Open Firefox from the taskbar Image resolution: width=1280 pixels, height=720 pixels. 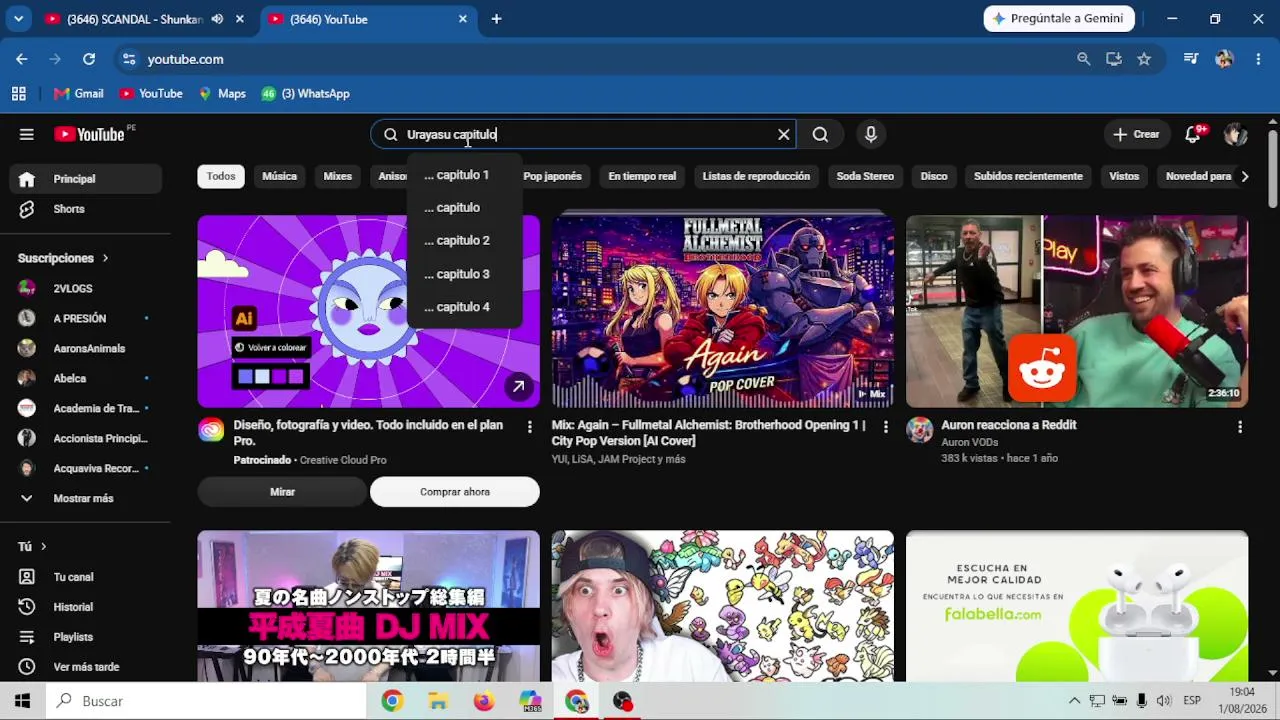click(x=484, y=701)
